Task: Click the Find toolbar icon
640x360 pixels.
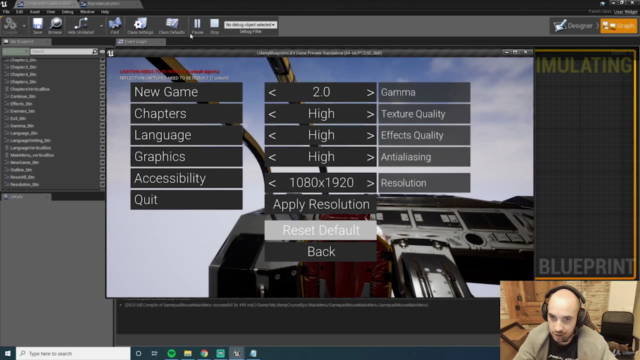Action: coord(115,25)
